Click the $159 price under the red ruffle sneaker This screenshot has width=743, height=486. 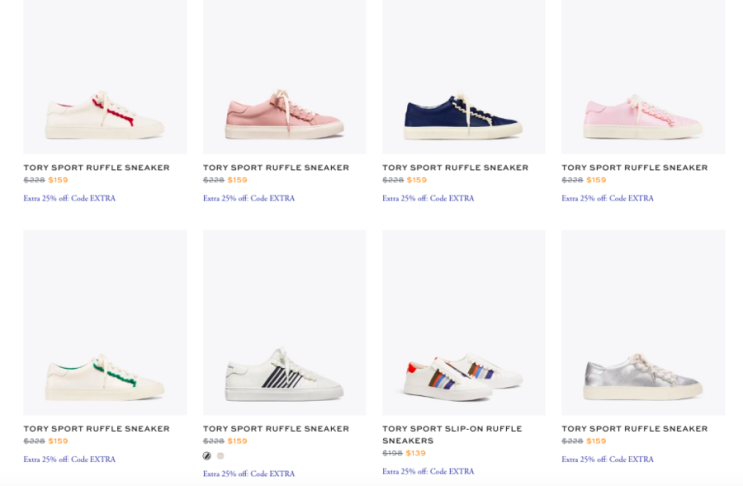(x=58, y=180)
